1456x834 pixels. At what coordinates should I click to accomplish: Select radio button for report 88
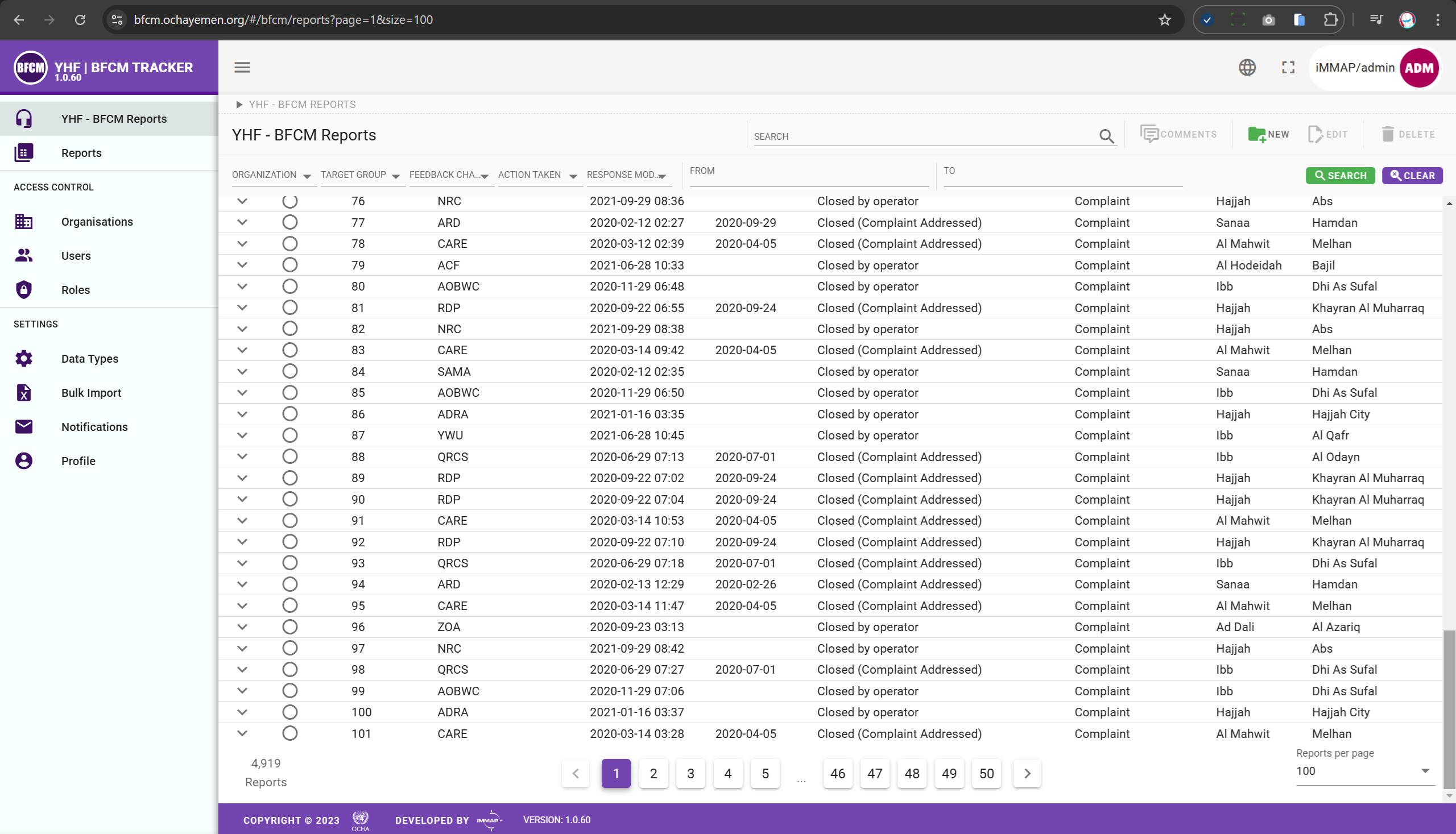tap(290, 457)
